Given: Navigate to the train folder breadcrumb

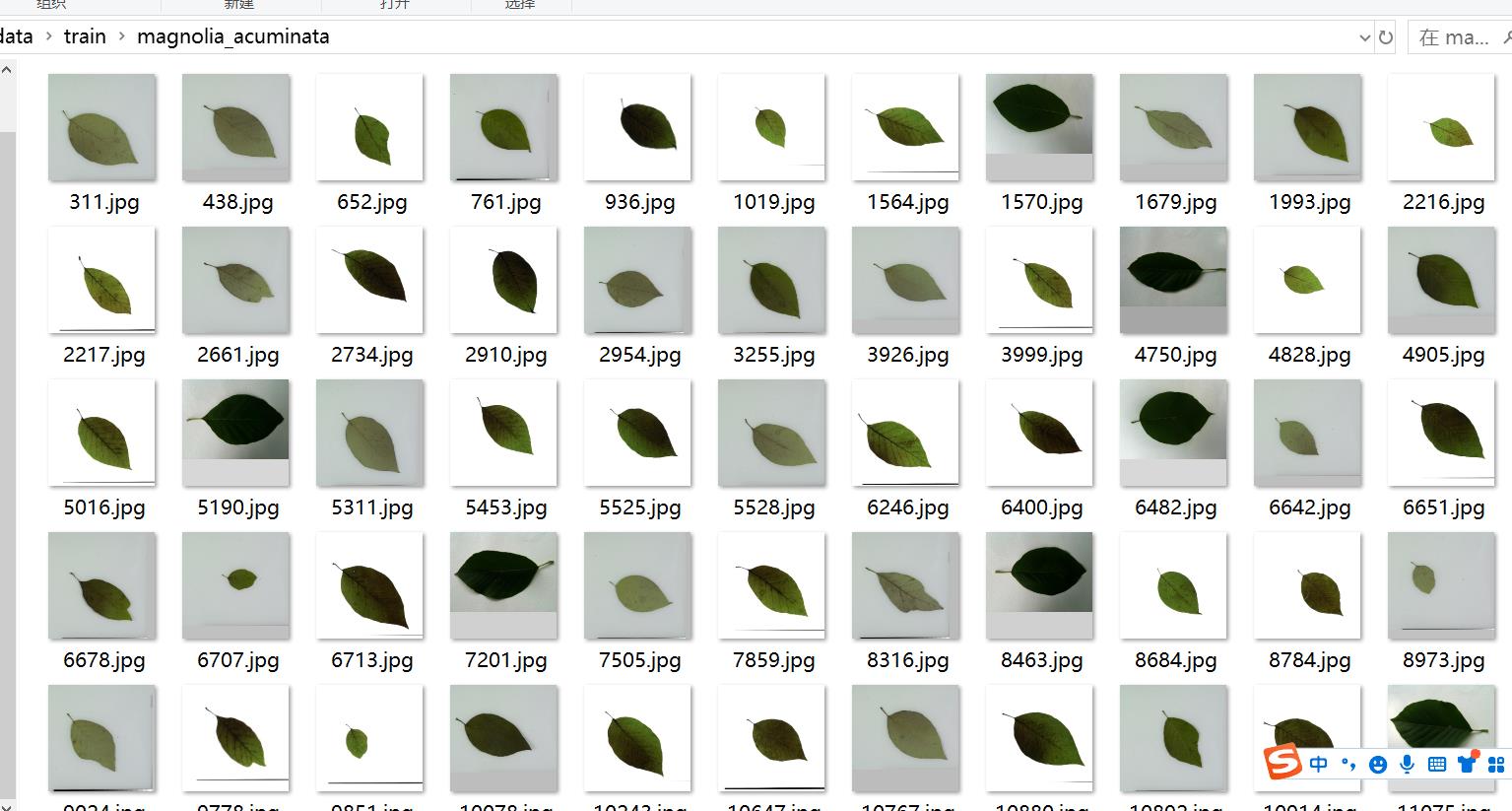Looking at the screenshot, I should (x=85, y=36).
